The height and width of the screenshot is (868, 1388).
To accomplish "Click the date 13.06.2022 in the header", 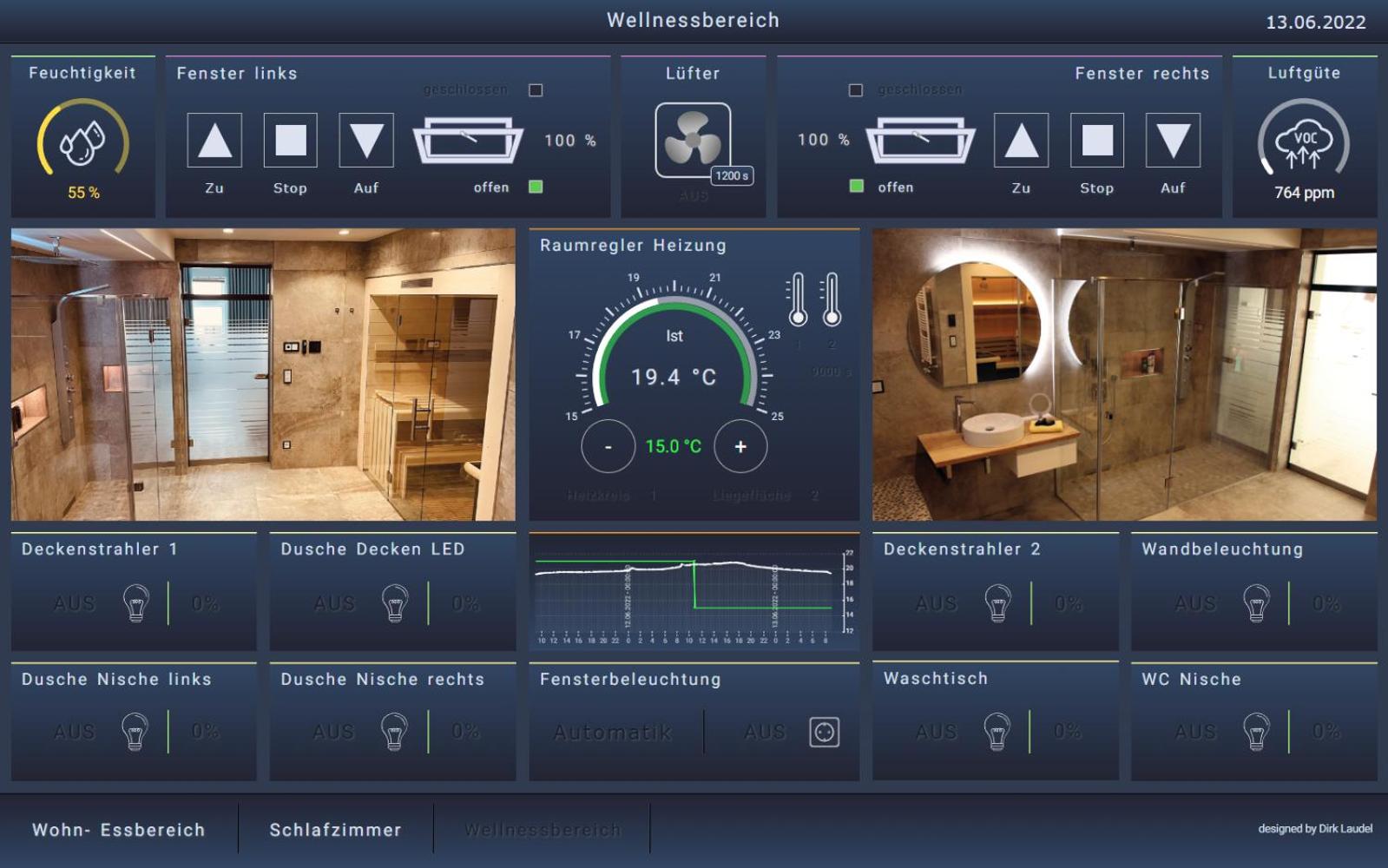I will tap(1316, 22).
